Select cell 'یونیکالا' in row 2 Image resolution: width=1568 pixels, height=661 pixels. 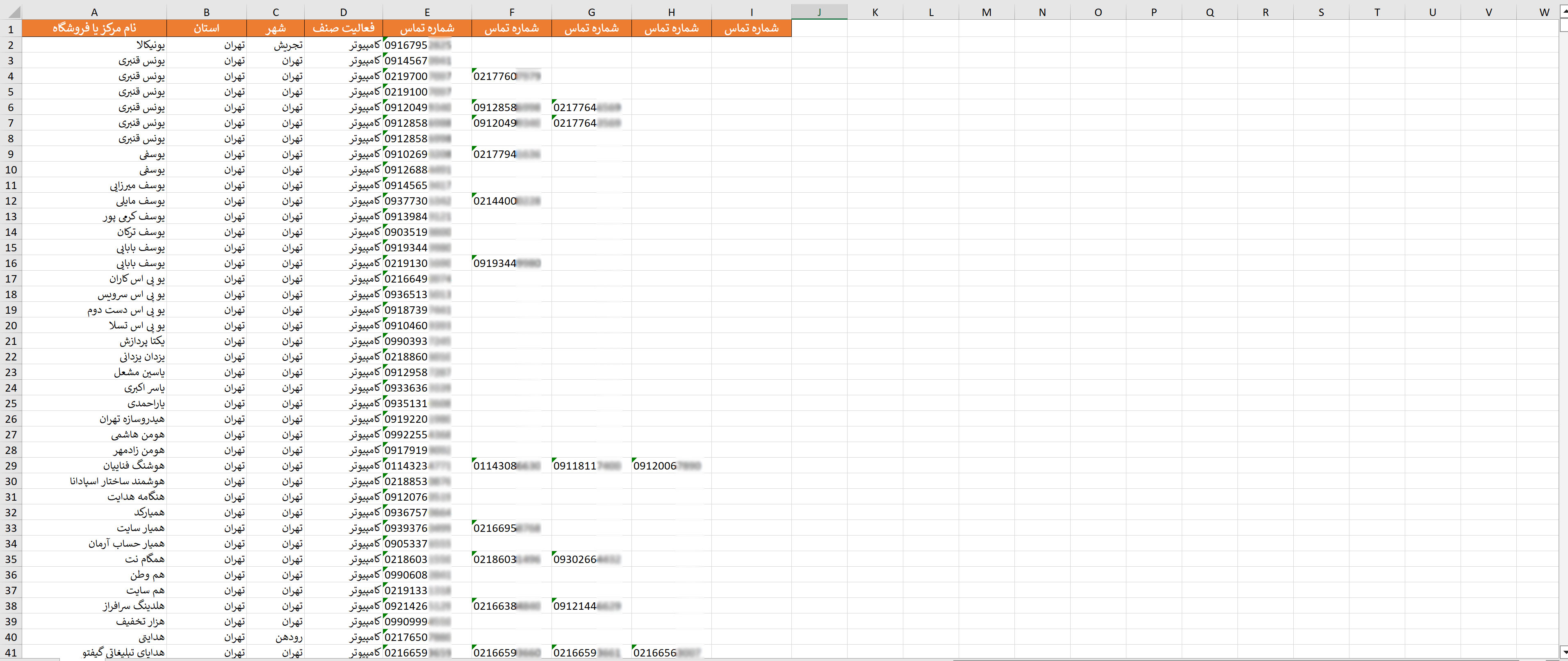(94, 45)
